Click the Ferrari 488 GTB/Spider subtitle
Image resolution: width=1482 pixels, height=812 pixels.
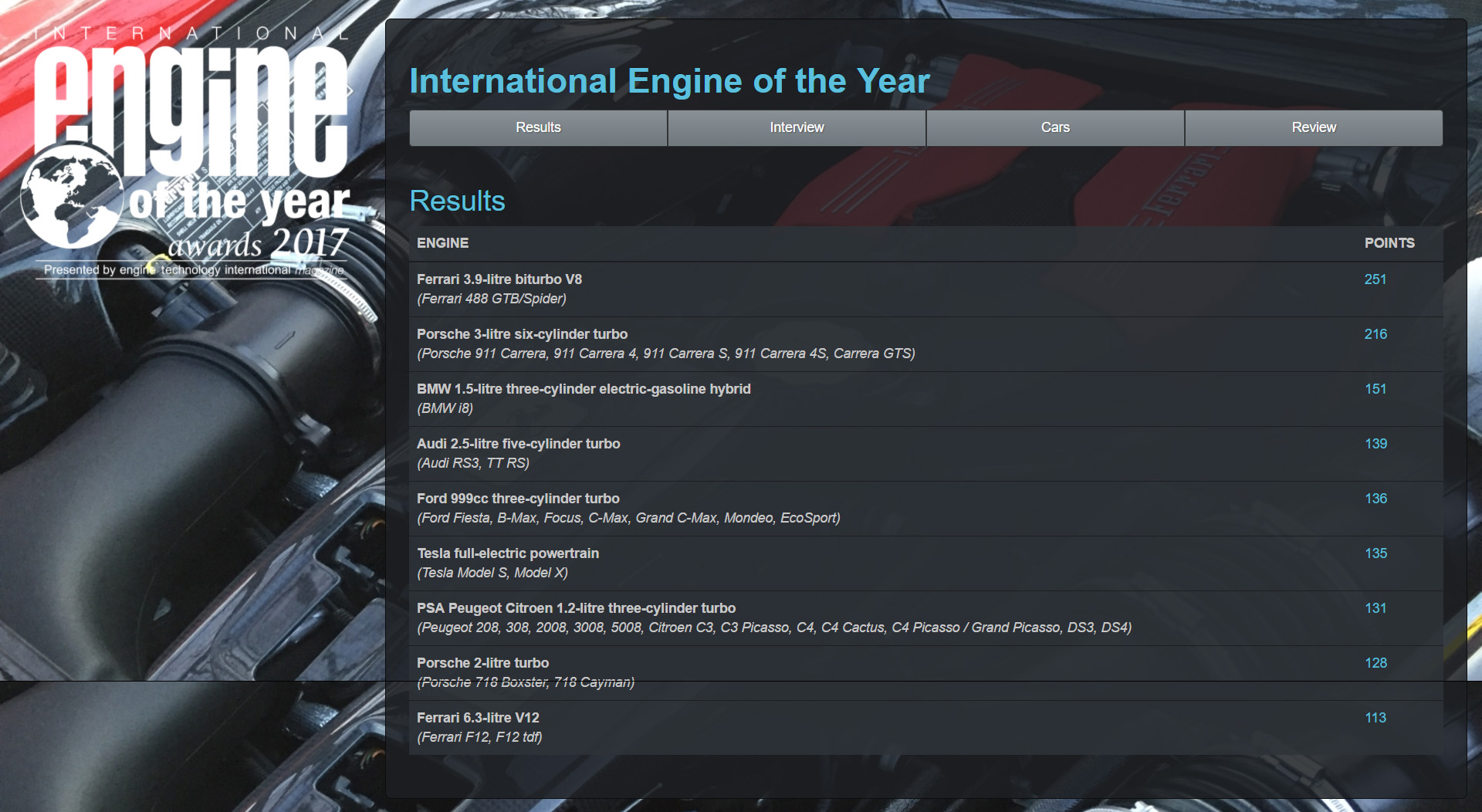[x=492, y=299]
